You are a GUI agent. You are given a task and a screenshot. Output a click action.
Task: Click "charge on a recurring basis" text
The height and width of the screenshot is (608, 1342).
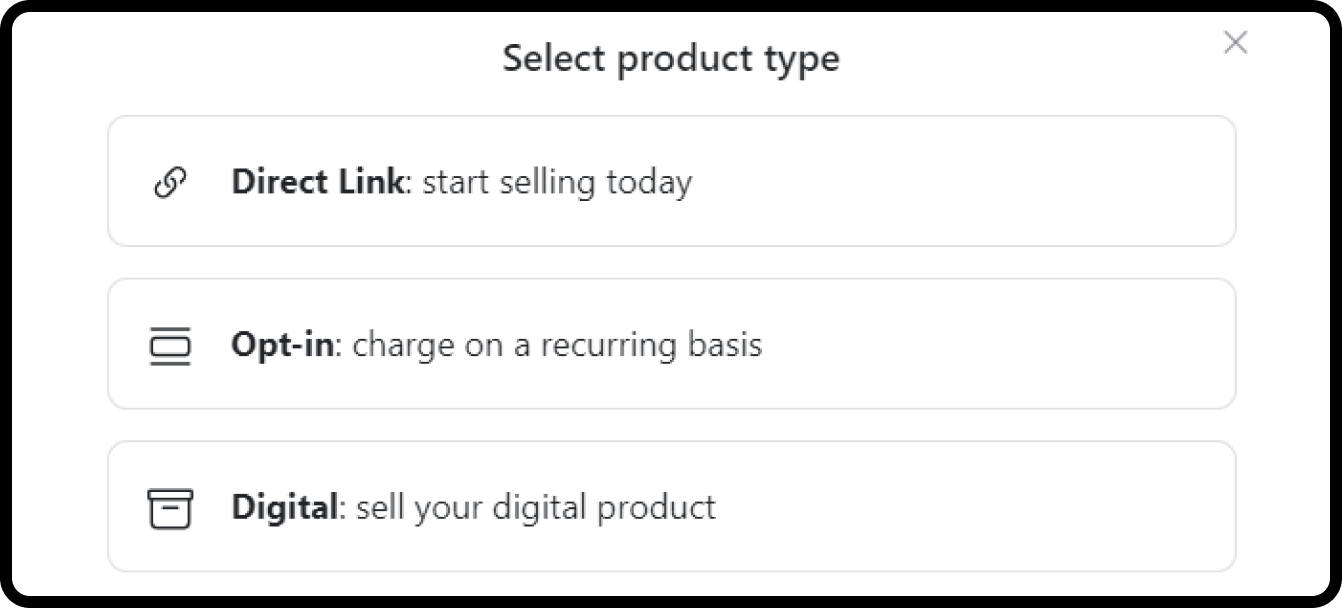[557, 345]
